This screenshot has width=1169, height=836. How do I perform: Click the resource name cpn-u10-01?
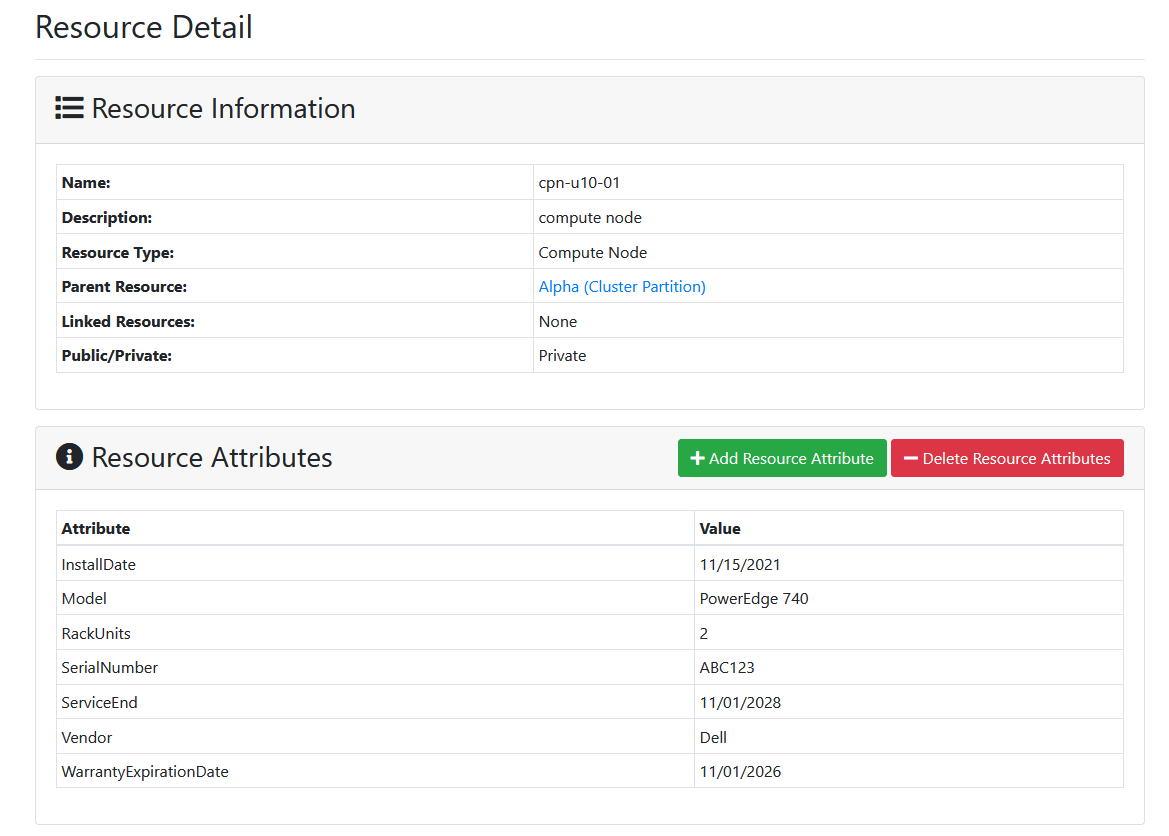point(579,183)
